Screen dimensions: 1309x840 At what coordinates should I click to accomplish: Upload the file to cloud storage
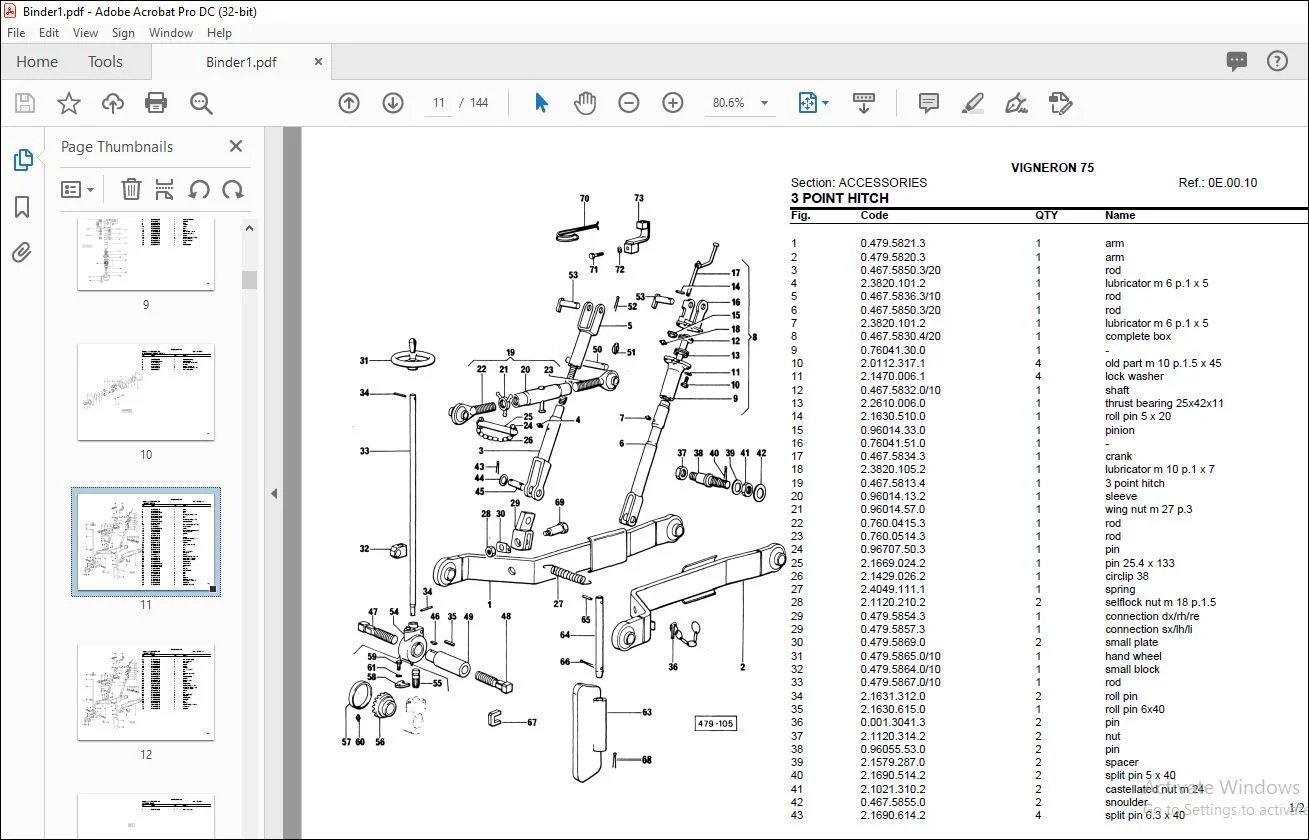[113, 103]
